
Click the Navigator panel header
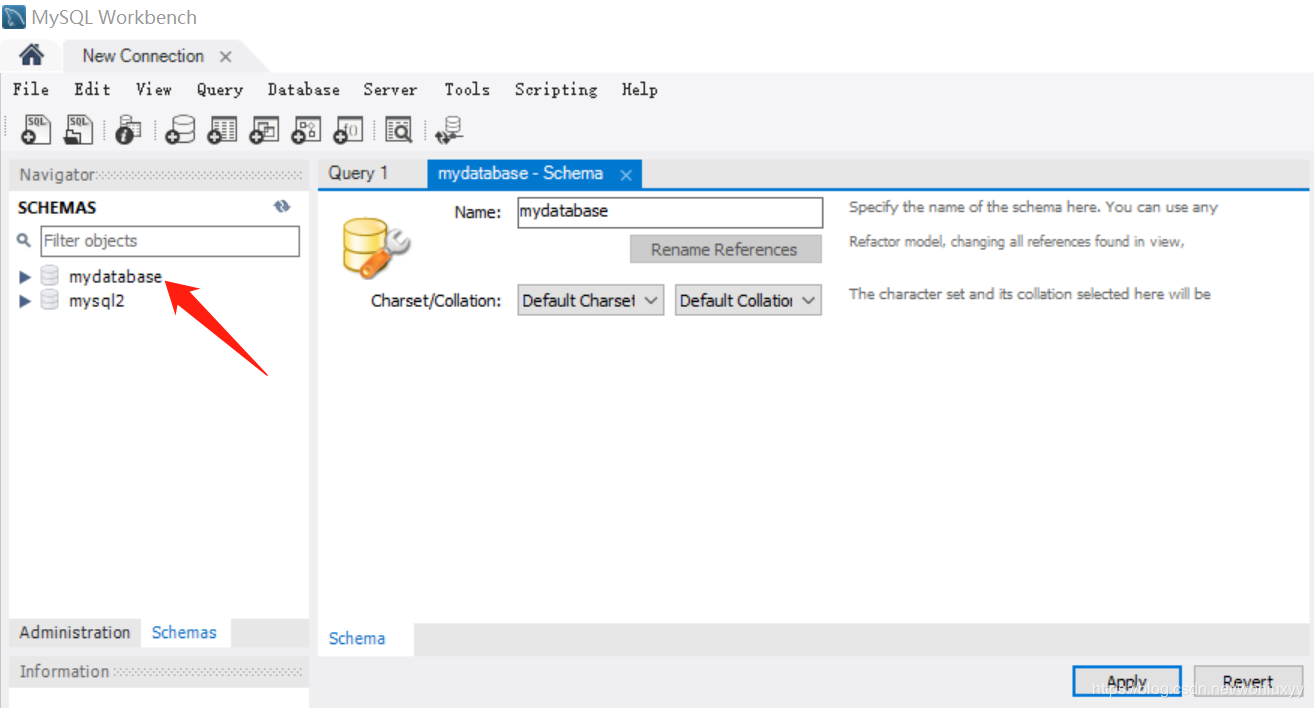click(x=159, y=174)
